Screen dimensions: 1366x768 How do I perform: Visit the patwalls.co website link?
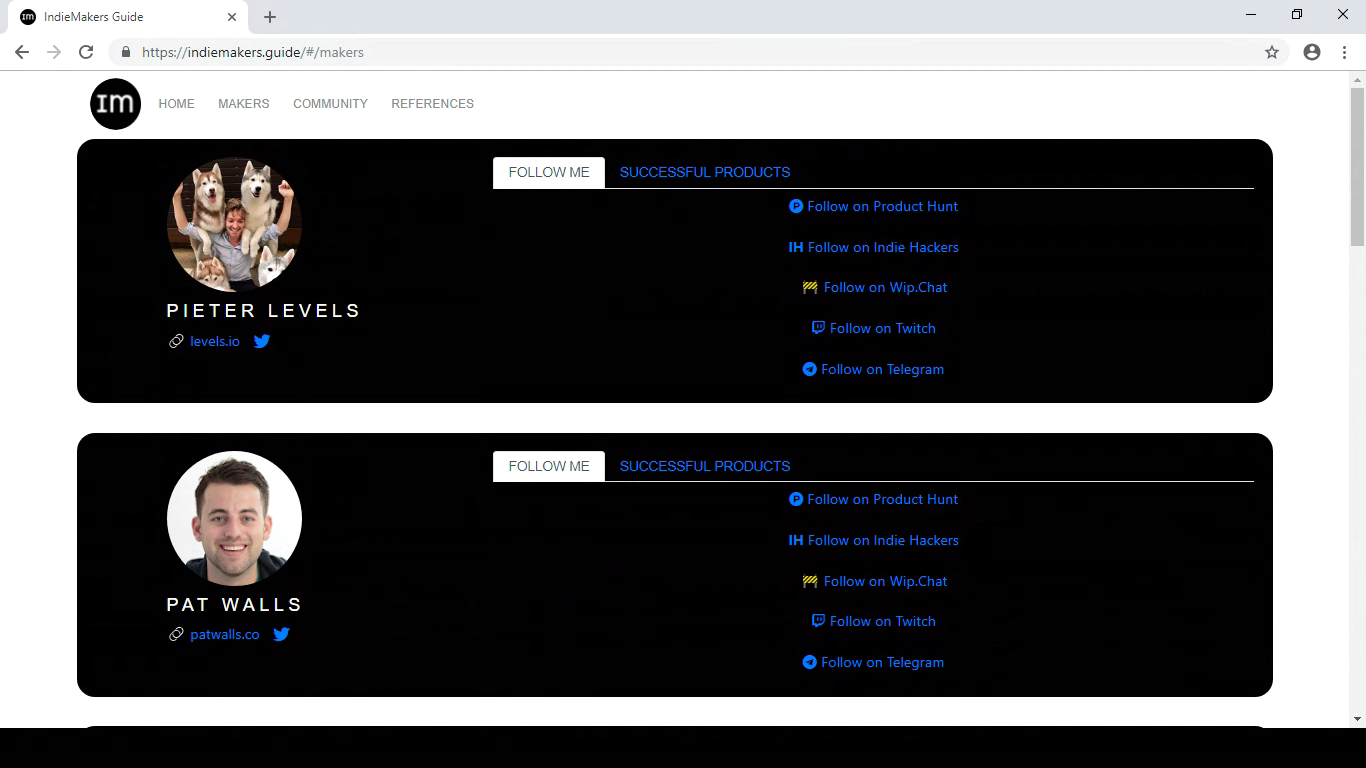point(224,634)
